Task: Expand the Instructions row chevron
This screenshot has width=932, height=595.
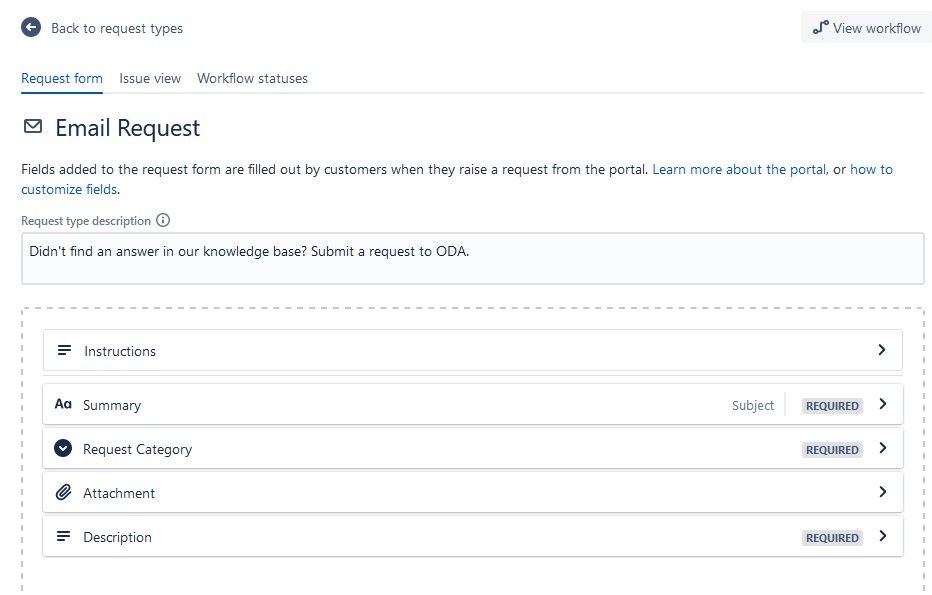Action: pos(881,350)
